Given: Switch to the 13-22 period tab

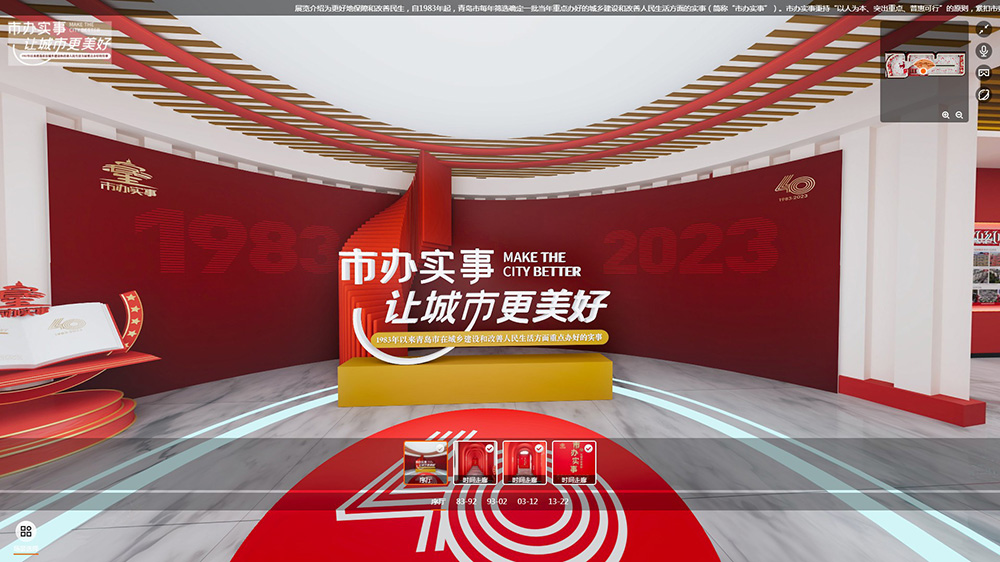Looking at the screenshot, I should (x=558, y=501).
